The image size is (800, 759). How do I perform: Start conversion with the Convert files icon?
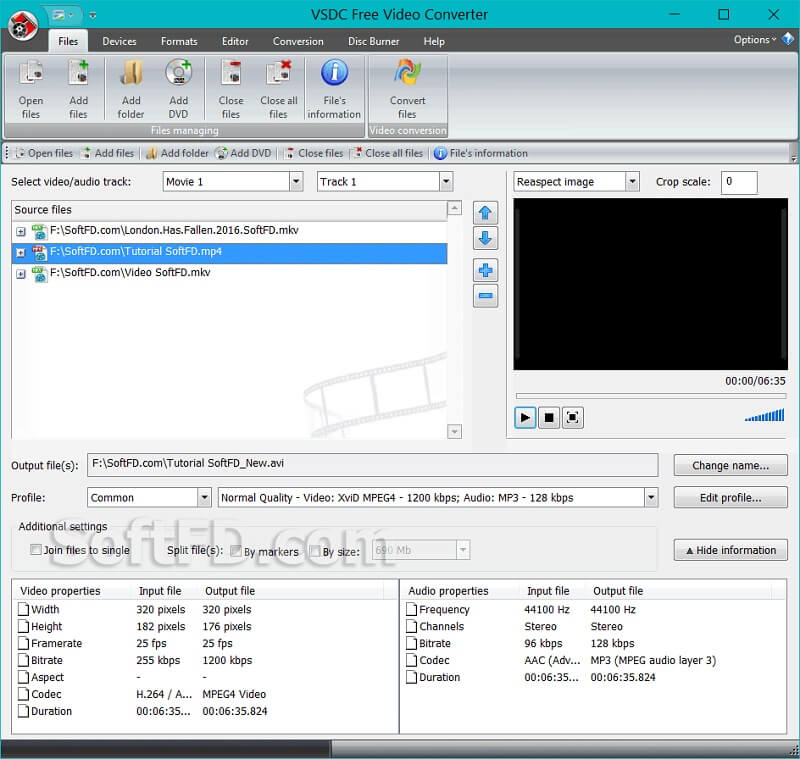pyautogui.click(x=407, y=88)
